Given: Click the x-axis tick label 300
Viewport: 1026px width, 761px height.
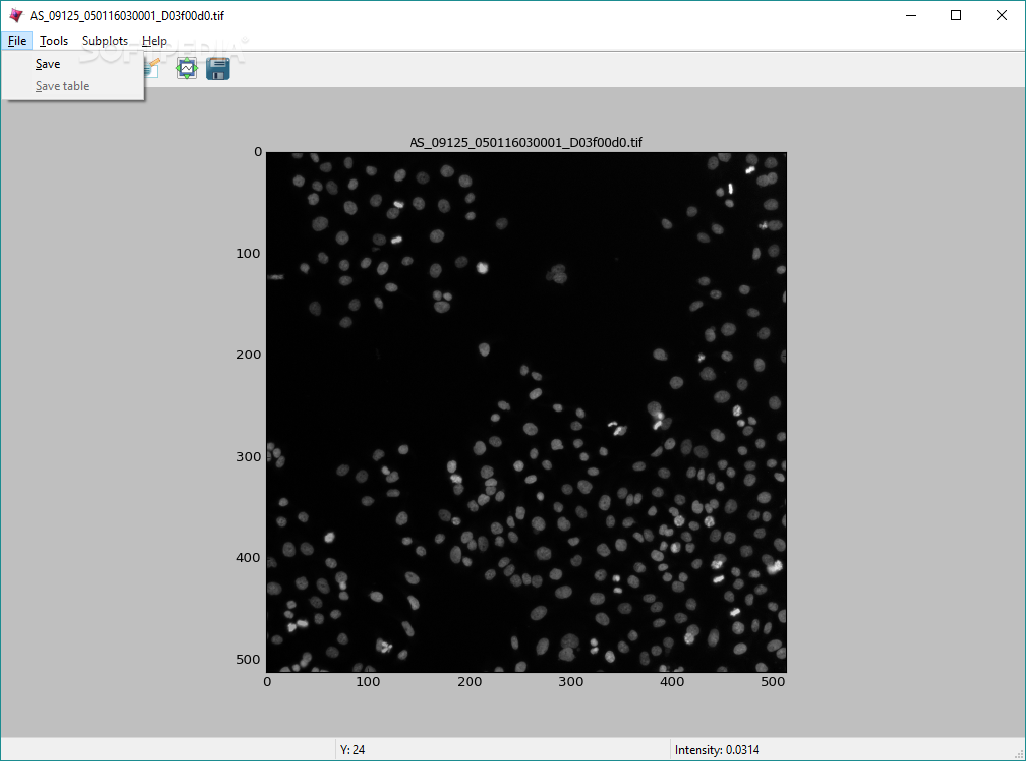Looking at the screenshot, I should 571,682.
